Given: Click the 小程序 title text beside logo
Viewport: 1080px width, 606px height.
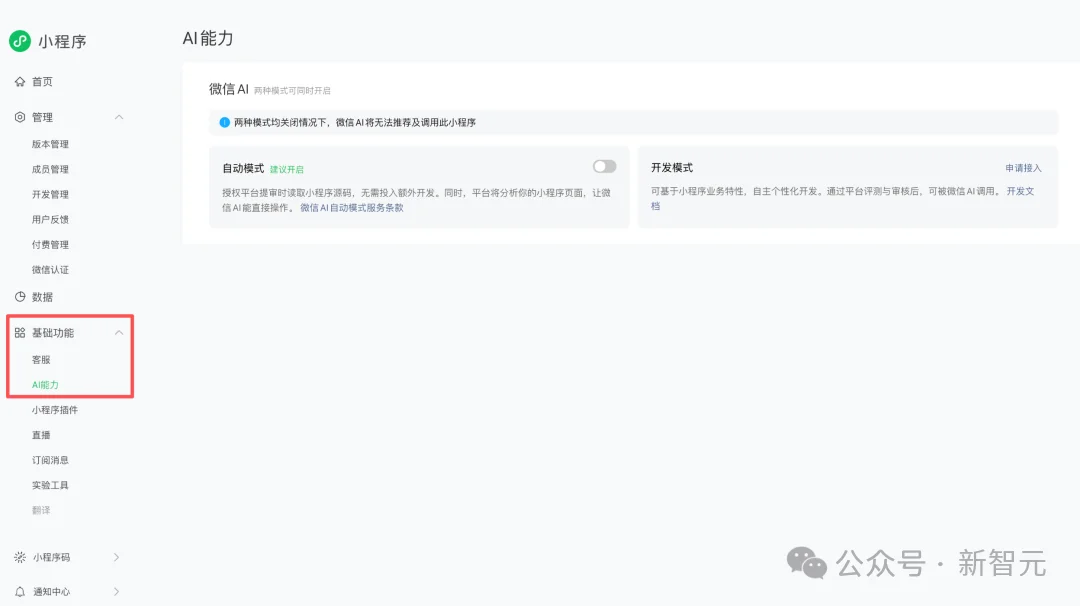Looking at the screenshot, I should (63, 41).
